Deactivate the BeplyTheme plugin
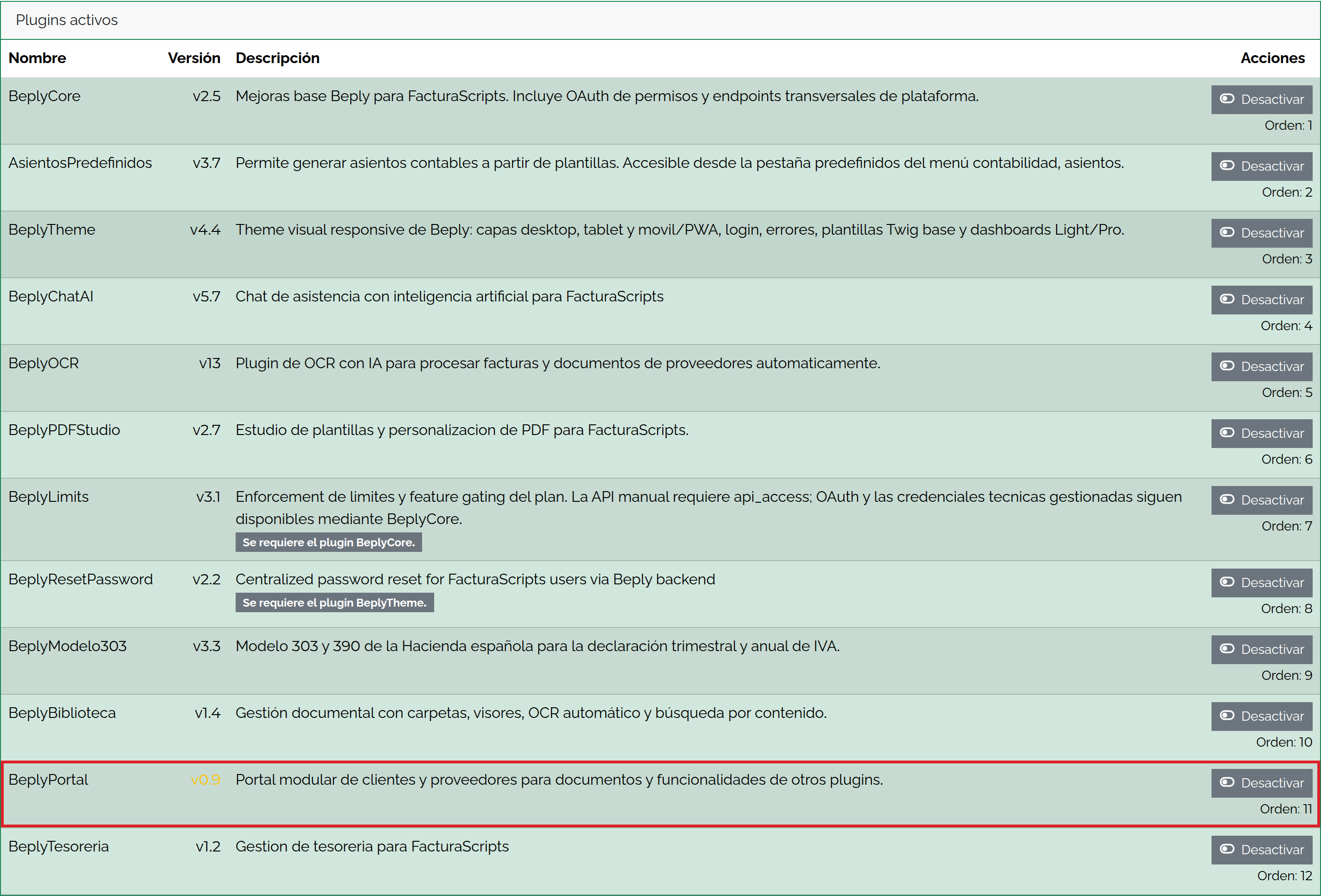This screenshot has width=1321, height=896. pyautogui.click(x=1261, y=233)
